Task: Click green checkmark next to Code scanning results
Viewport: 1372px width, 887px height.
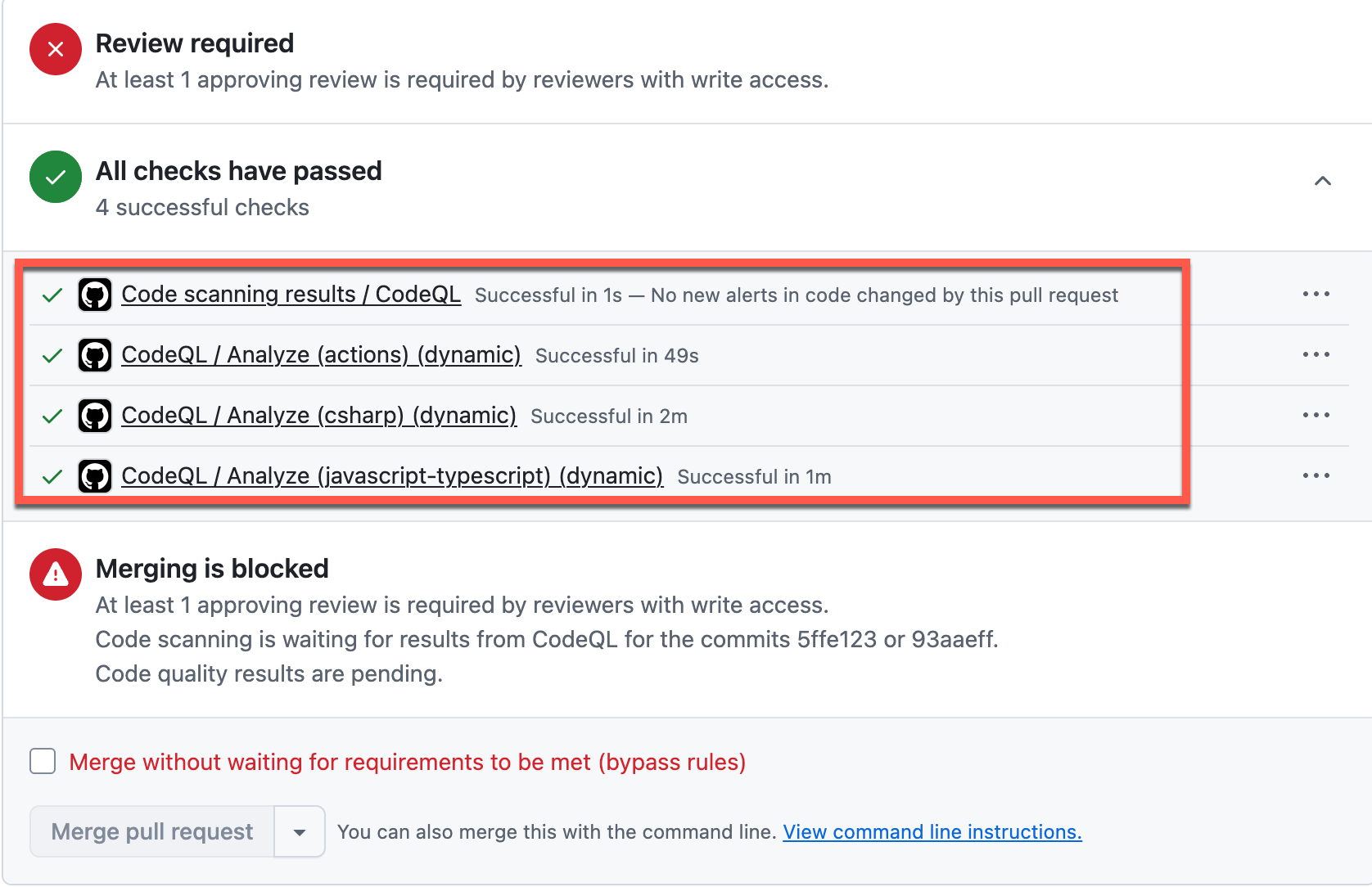Action: 52,295
